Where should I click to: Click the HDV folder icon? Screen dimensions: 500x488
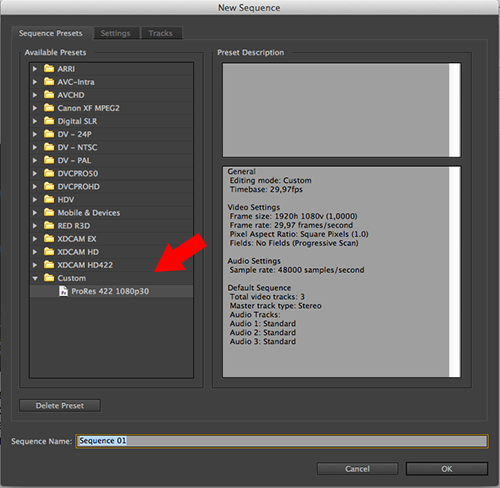pos(49,199)
